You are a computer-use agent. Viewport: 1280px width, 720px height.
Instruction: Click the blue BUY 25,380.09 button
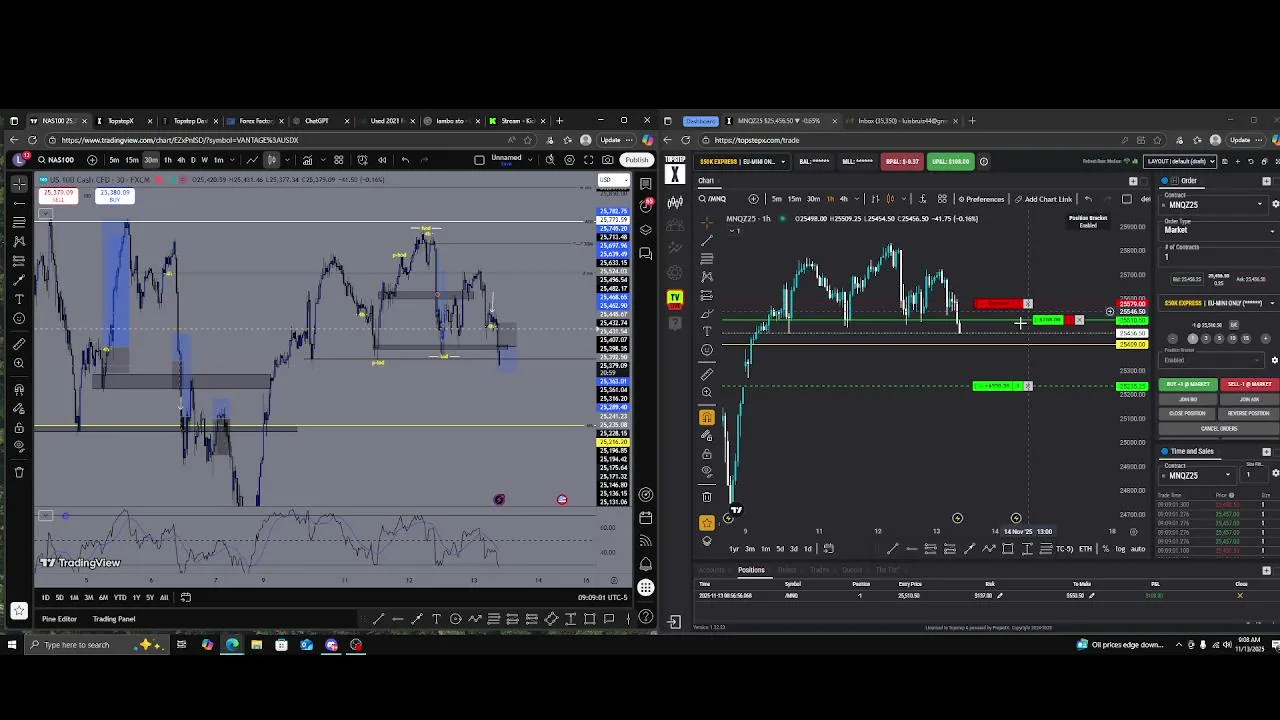coord(115,195)
